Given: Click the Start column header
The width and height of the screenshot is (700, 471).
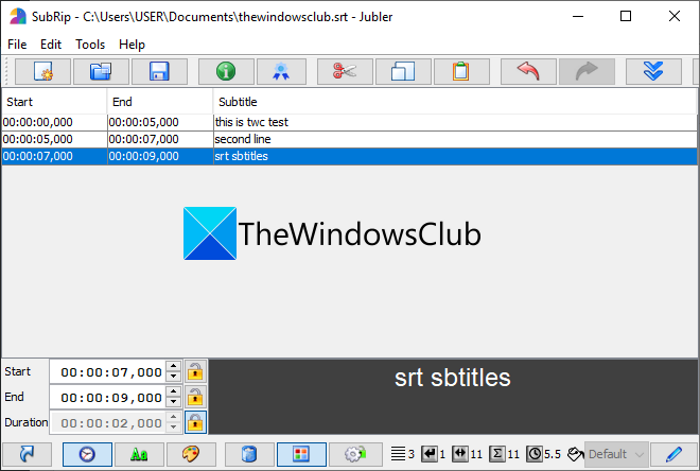Looking at the screenshot, I should pyautogui.click(x=54, y=102).
